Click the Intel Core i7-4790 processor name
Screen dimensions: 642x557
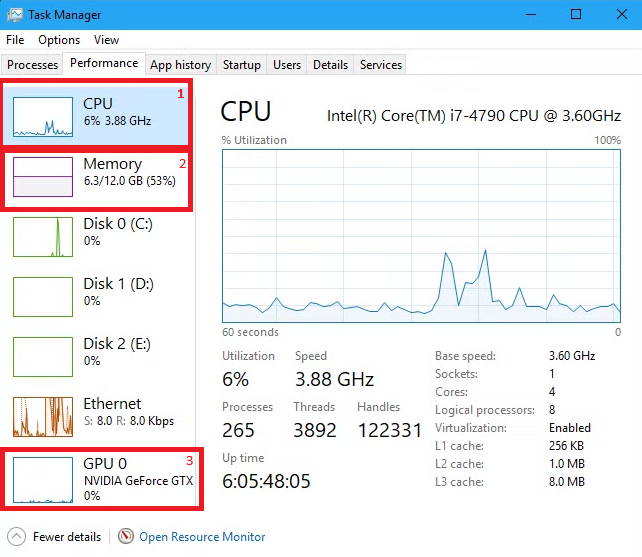(x=474, y=116)
